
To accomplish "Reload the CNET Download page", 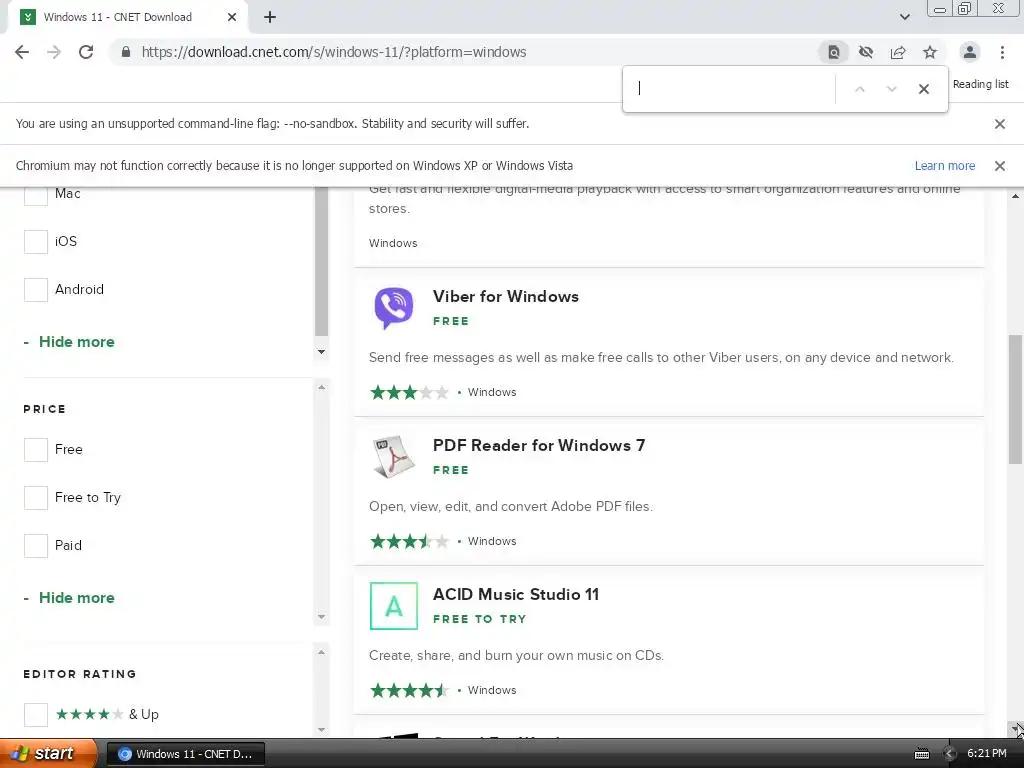I will point(86,52).
